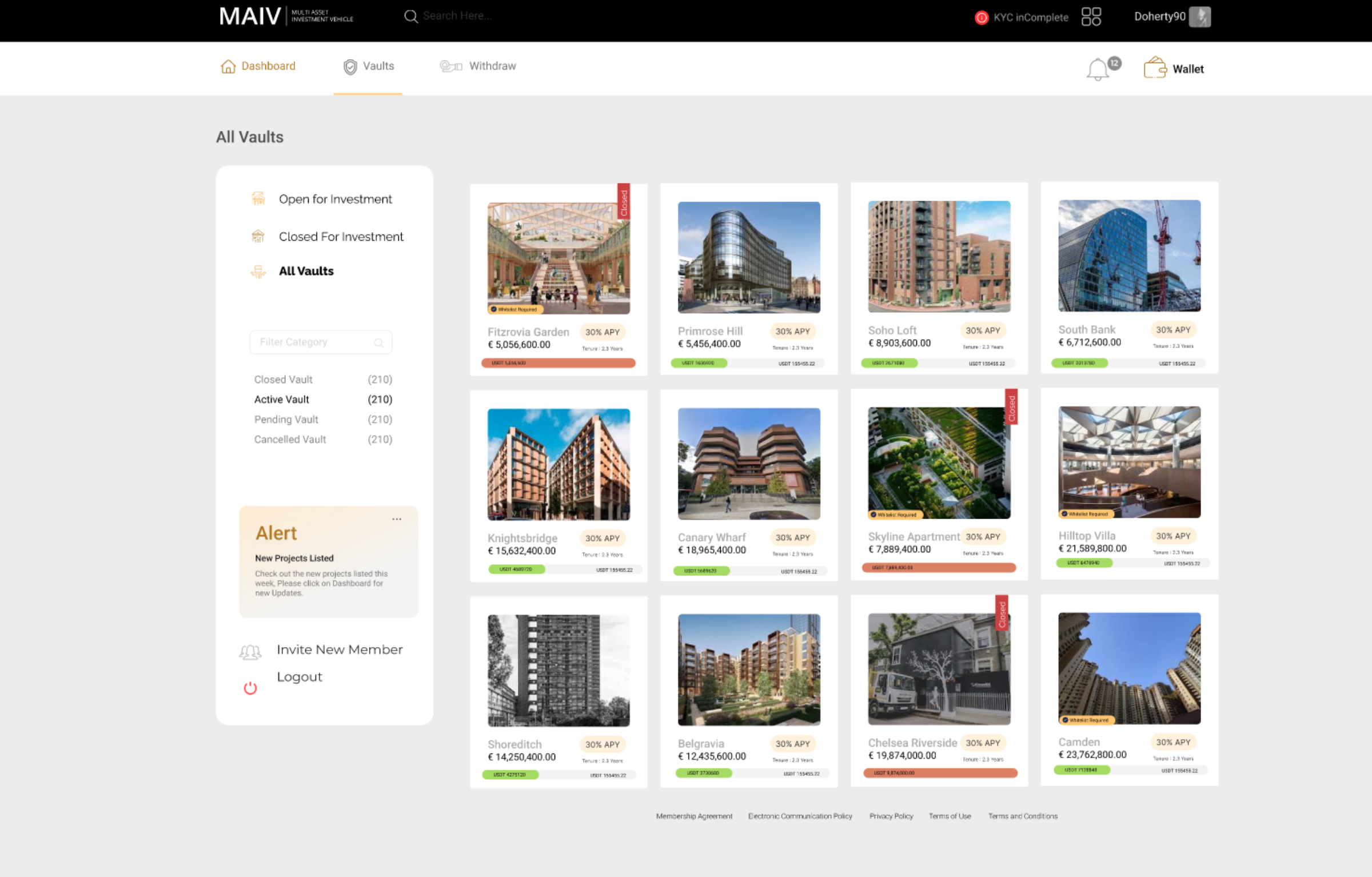Open Shoreditch vault image
1372x877 pixels.
(559, 671)
